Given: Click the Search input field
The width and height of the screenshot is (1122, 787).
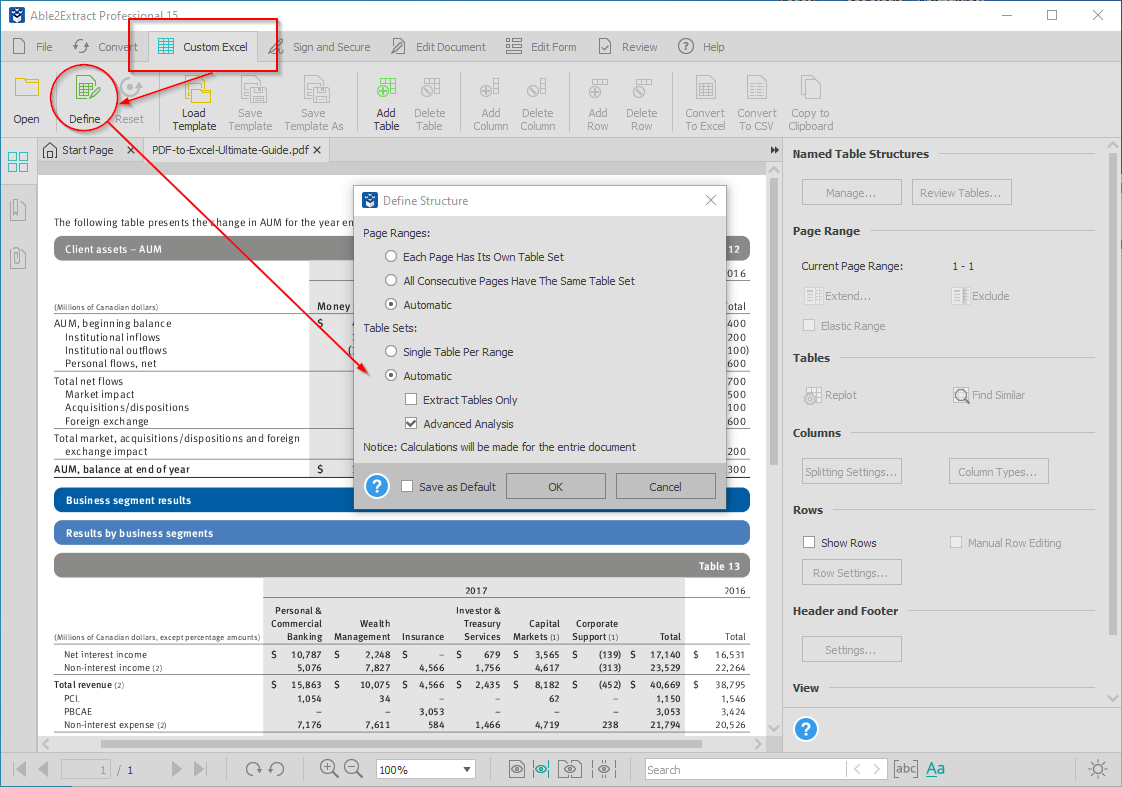Looking at the screenshot, I should click(x=745, y=770).
